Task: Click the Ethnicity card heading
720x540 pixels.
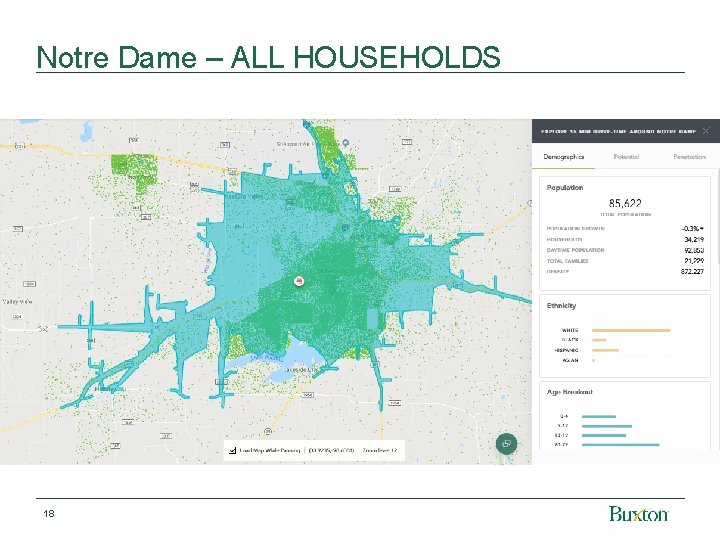Action: point(561,306)
